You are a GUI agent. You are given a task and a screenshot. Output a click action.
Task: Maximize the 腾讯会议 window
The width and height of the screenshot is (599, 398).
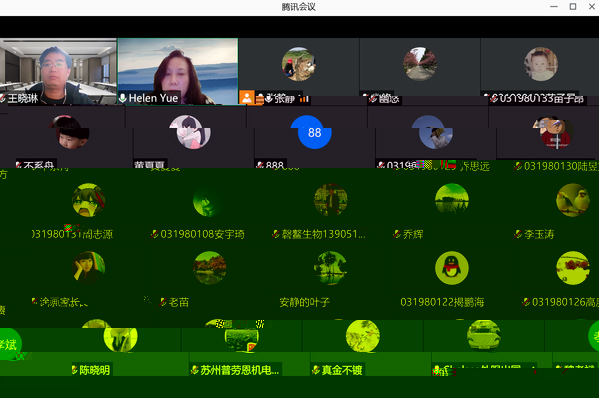click(573, 6)
